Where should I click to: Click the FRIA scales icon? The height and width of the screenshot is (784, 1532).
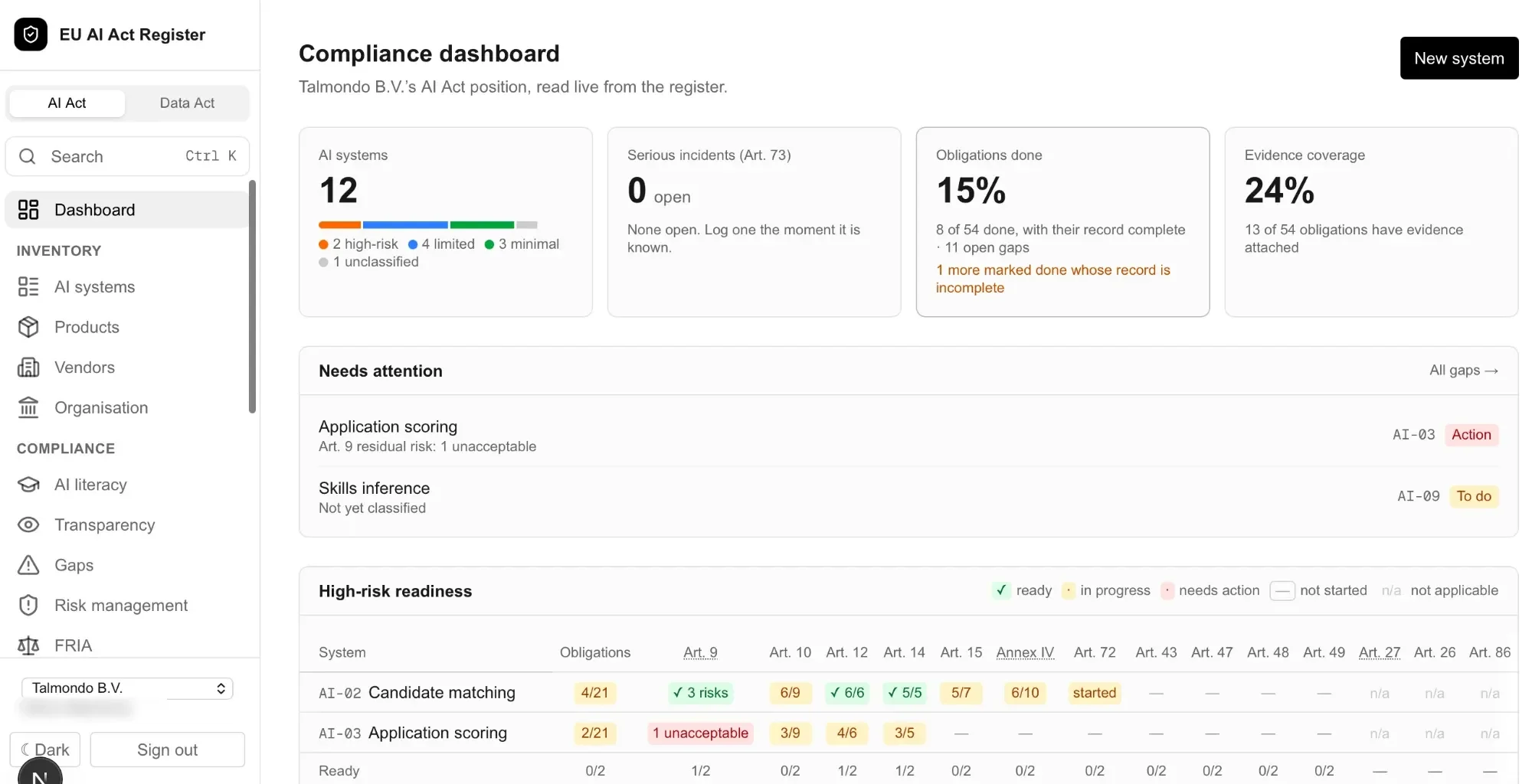28,645
